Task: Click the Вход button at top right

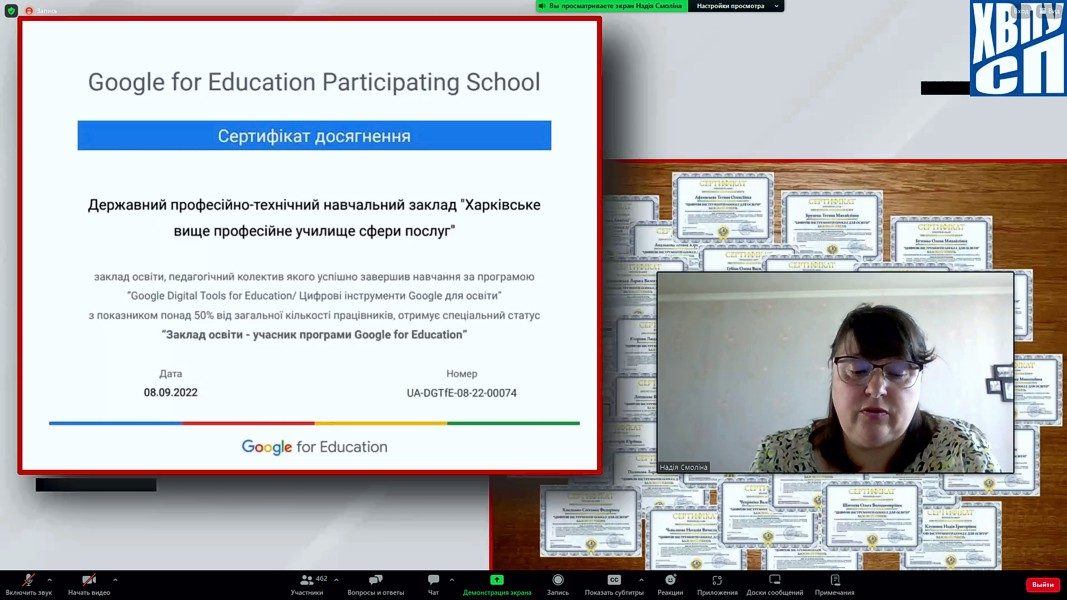Action: click(1021, 11)
